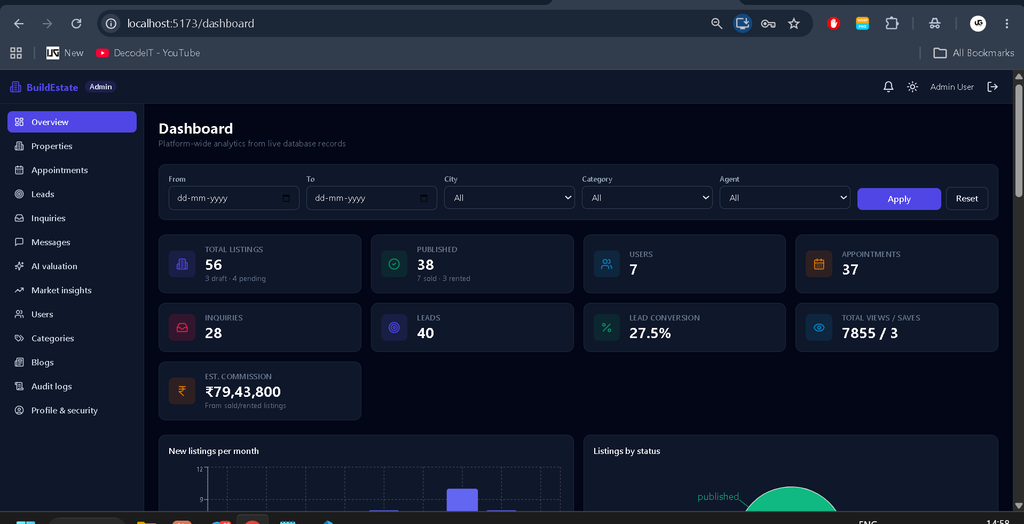Click the Est. Commission rupee icon
Viewport: 1024px width, 524px height.
pos(182,391)
